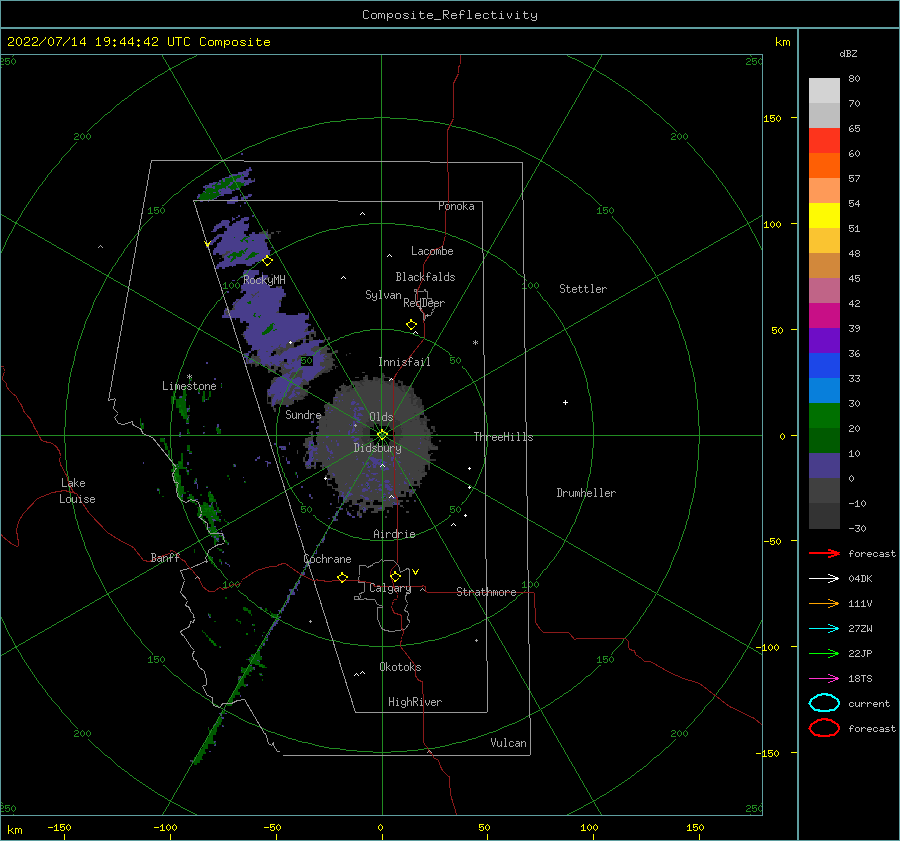Click the Drumheller label

click(x=586, y=493)
